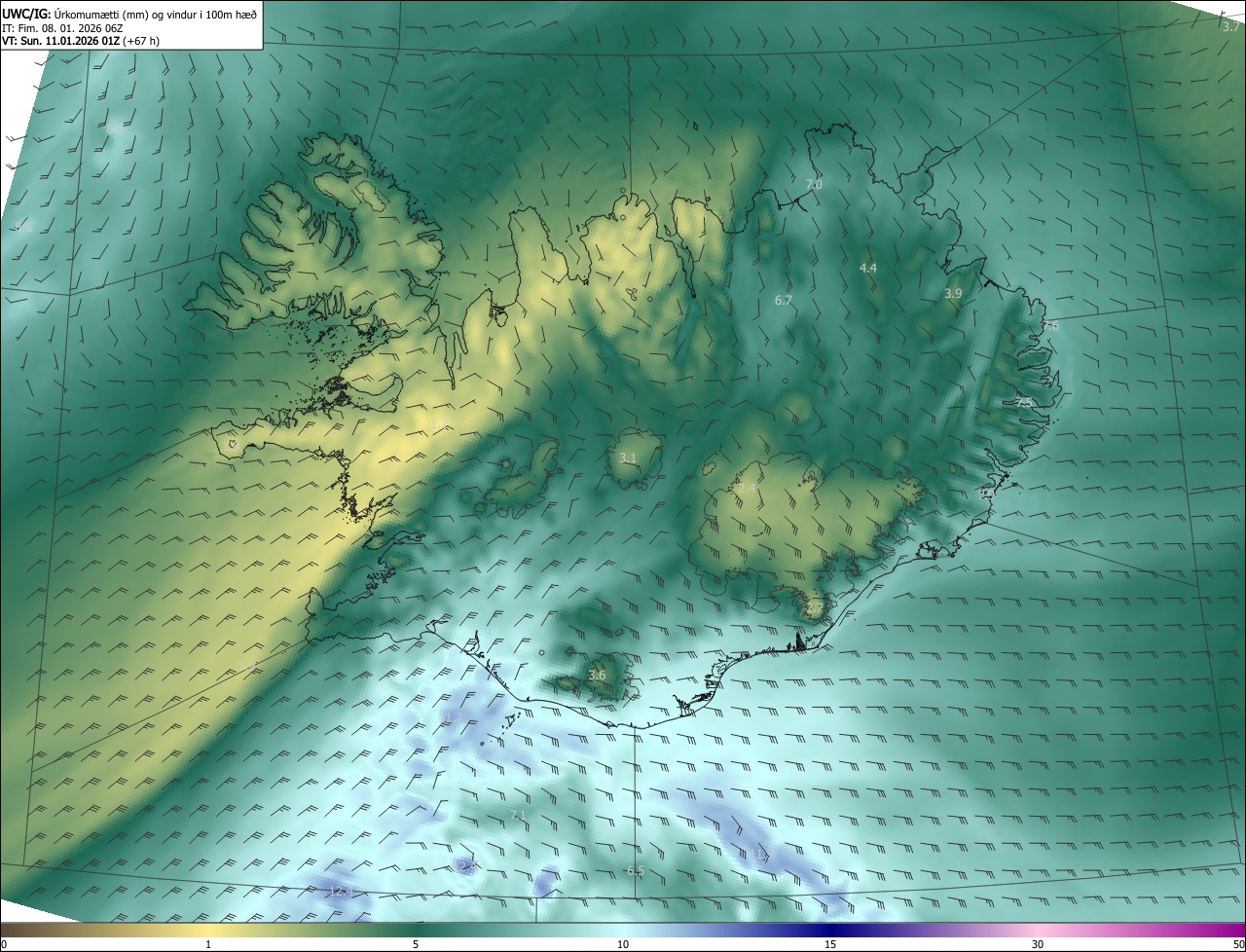
Task: Click the colour scale tick label '10'
Action: point(623,944)
